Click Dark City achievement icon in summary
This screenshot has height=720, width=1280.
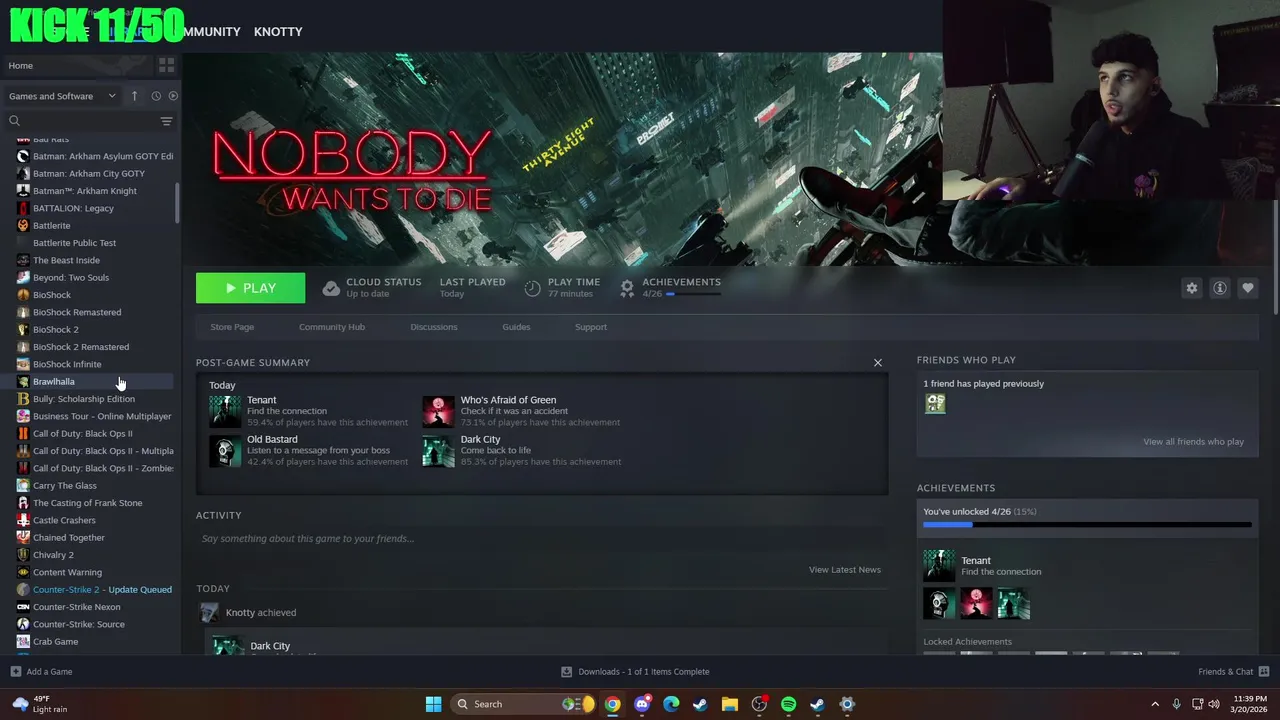(438, 450)
